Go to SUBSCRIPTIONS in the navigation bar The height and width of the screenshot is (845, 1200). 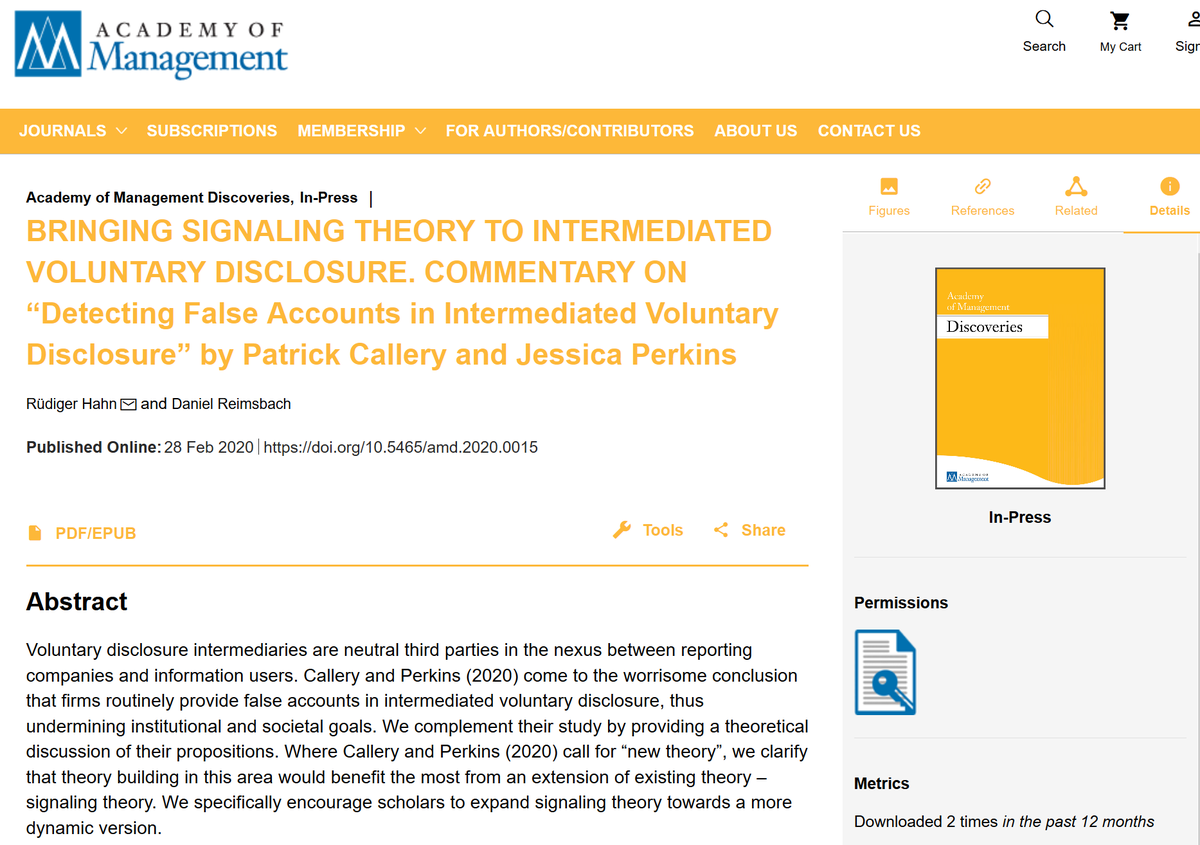212,131
